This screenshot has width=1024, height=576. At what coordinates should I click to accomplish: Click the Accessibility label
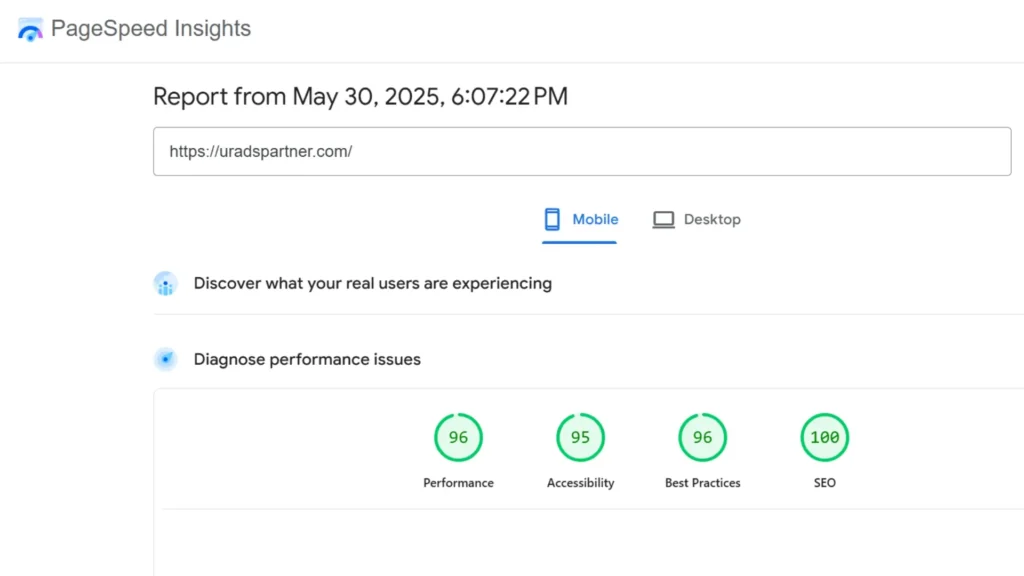(581, 483)
